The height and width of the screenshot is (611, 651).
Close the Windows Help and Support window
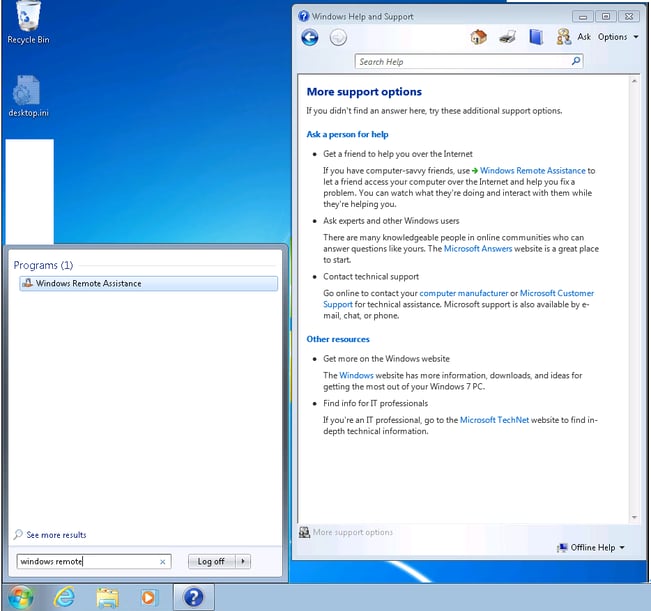click(x=629, y=17)
